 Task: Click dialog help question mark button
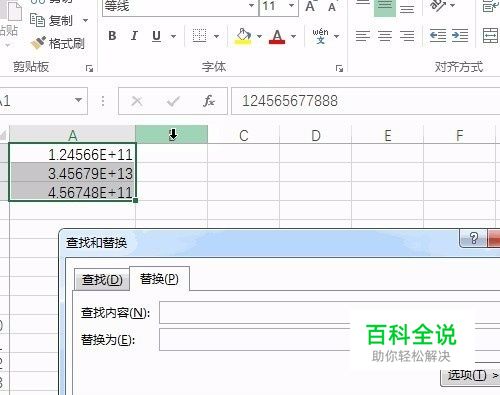click(473, 238)
